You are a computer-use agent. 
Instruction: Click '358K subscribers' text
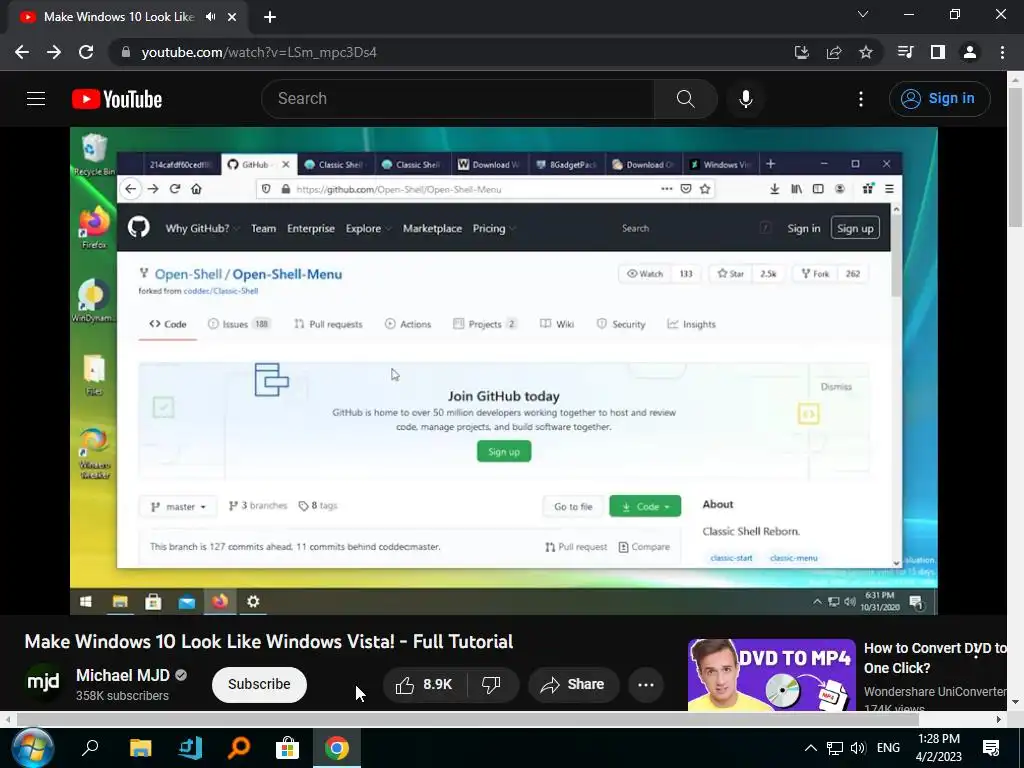(122, 696)
